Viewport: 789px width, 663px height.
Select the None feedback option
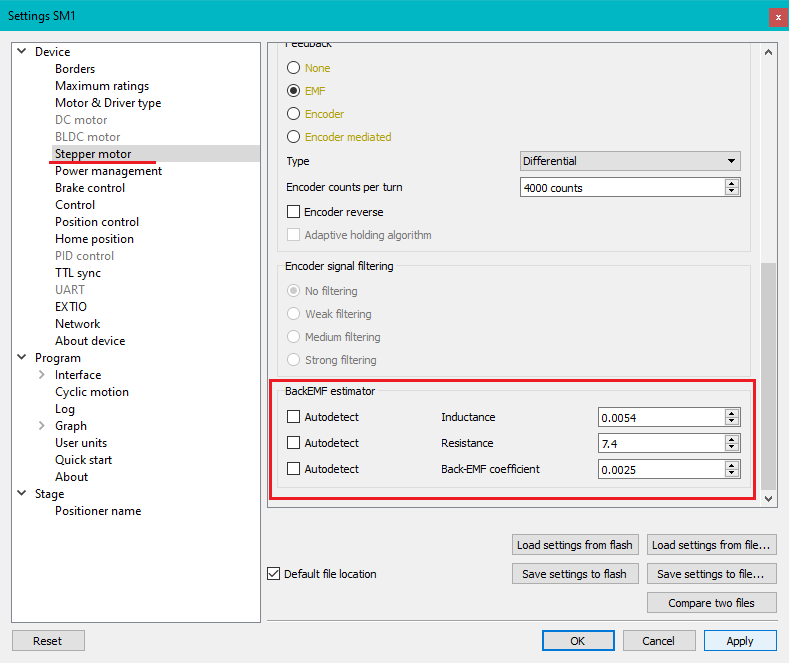point(293,68)
